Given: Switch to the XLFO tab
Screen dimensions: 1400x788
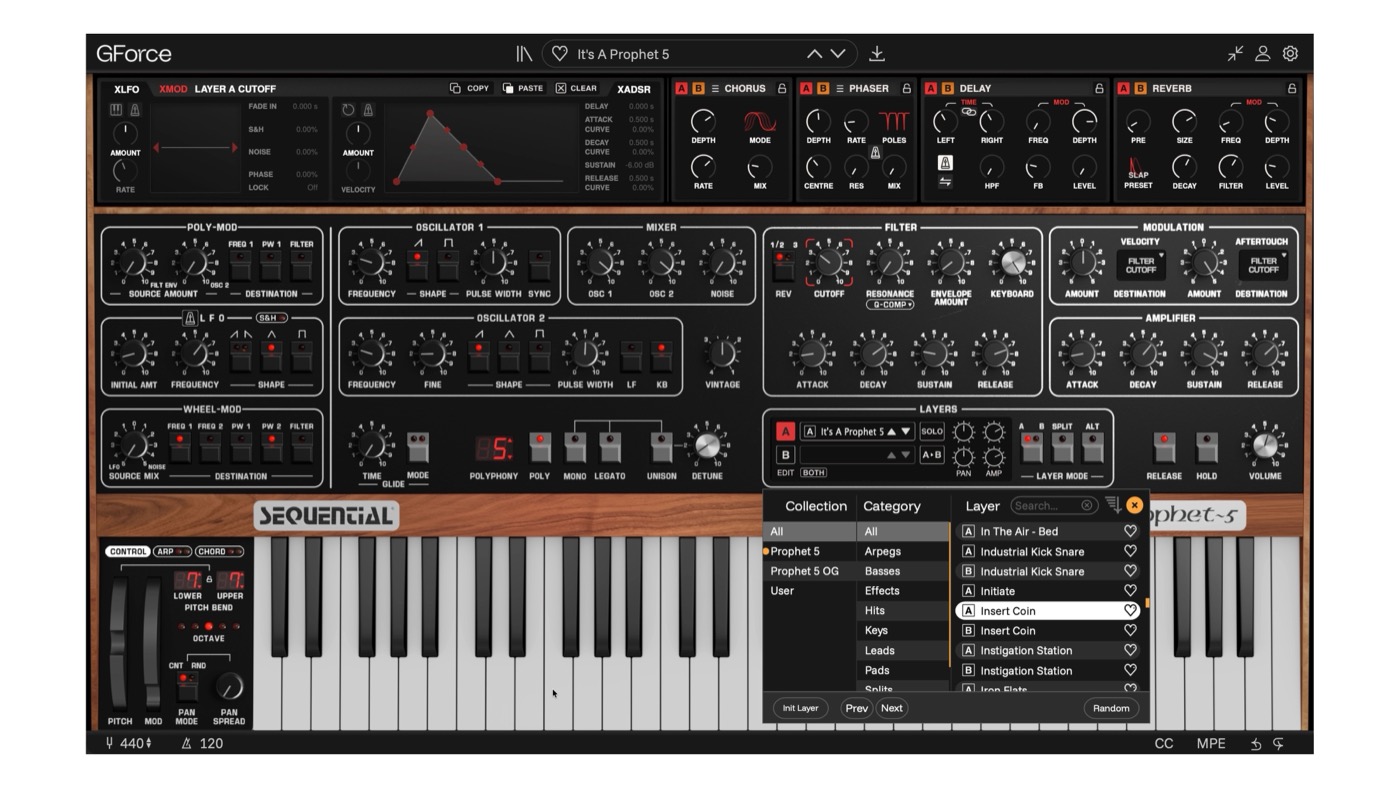Looking at the screenshot, I should 127,89.
